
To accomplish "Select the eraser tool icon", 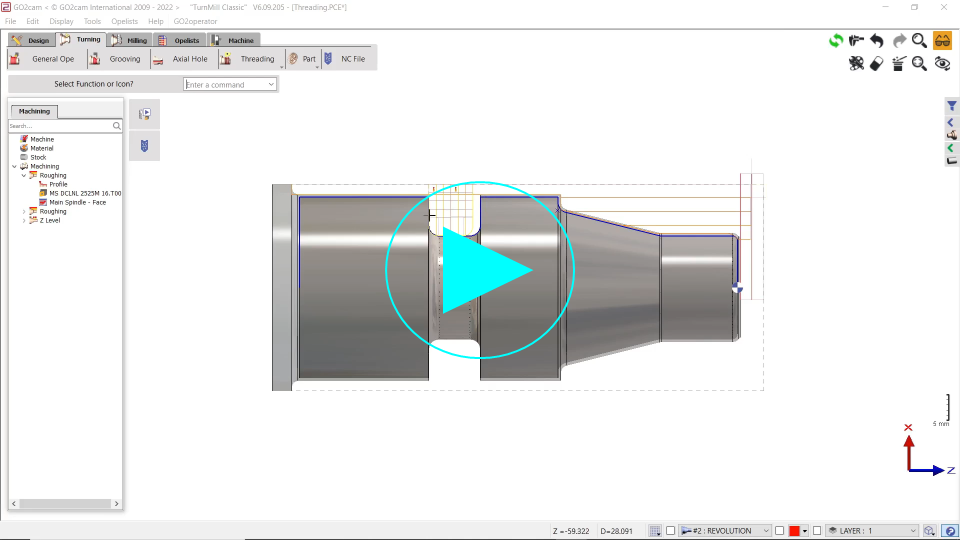I will (x=877, y=63).
